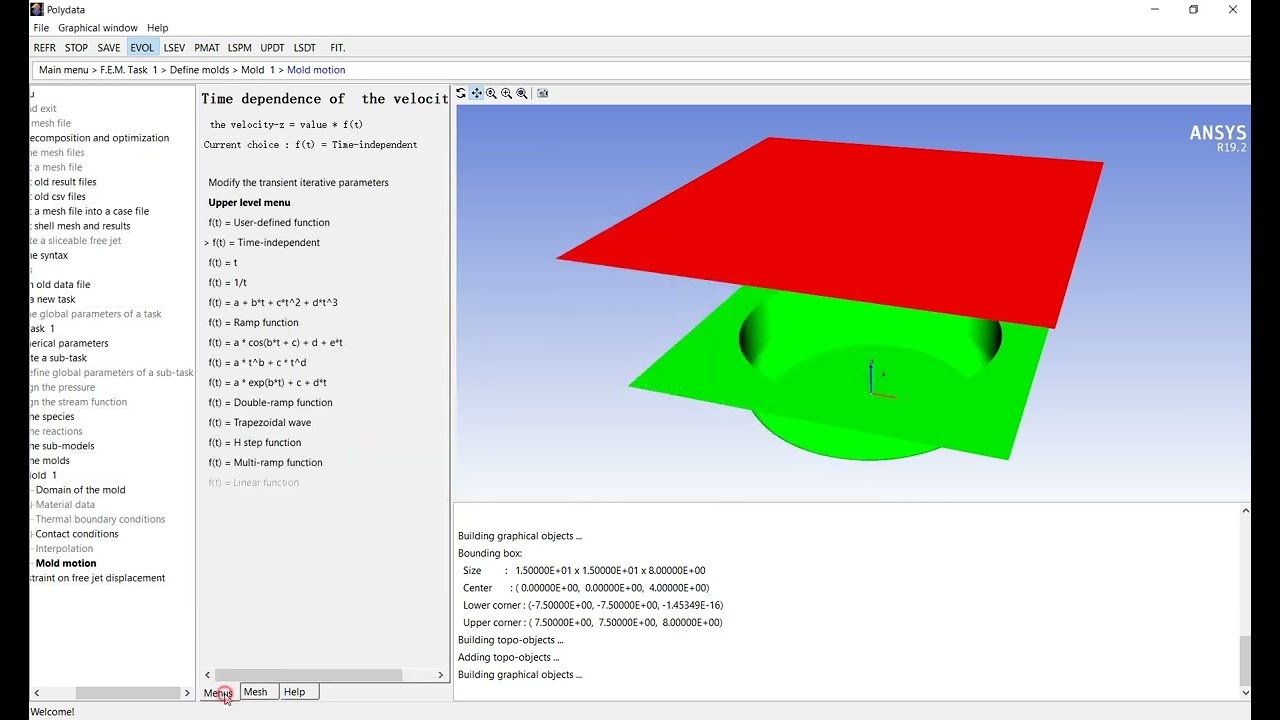1280x720 pixels.
Task: Go to F.E.M. Task 1 breadcrumb
Action: (129, 70)
